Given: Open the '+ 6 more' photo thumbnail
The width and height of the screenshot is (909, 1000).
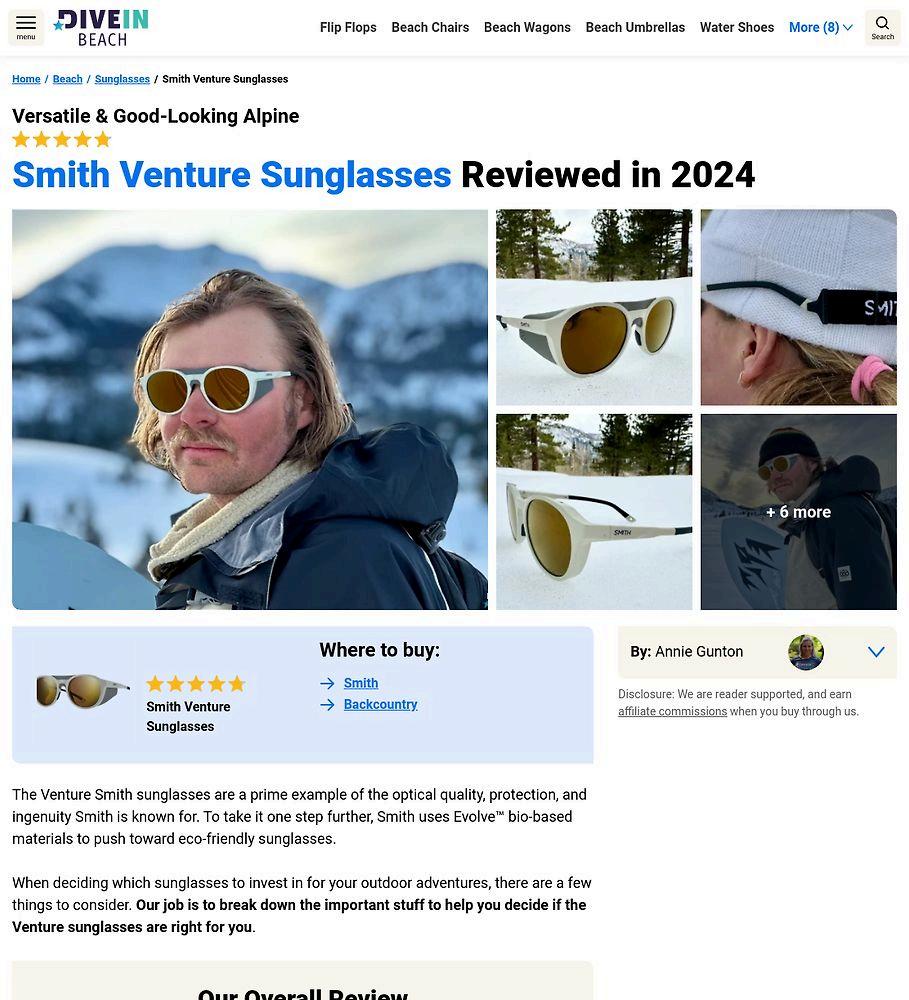Looking at the screenshot, I should [799, 512].
